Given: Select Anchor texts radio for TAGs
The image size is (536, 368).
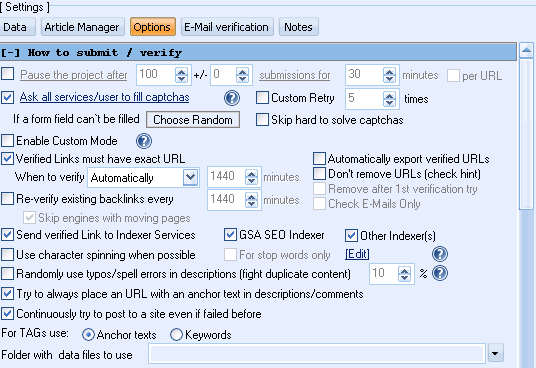Looking at the screenshot, I should pyautogui.click(x=88, y=335).
